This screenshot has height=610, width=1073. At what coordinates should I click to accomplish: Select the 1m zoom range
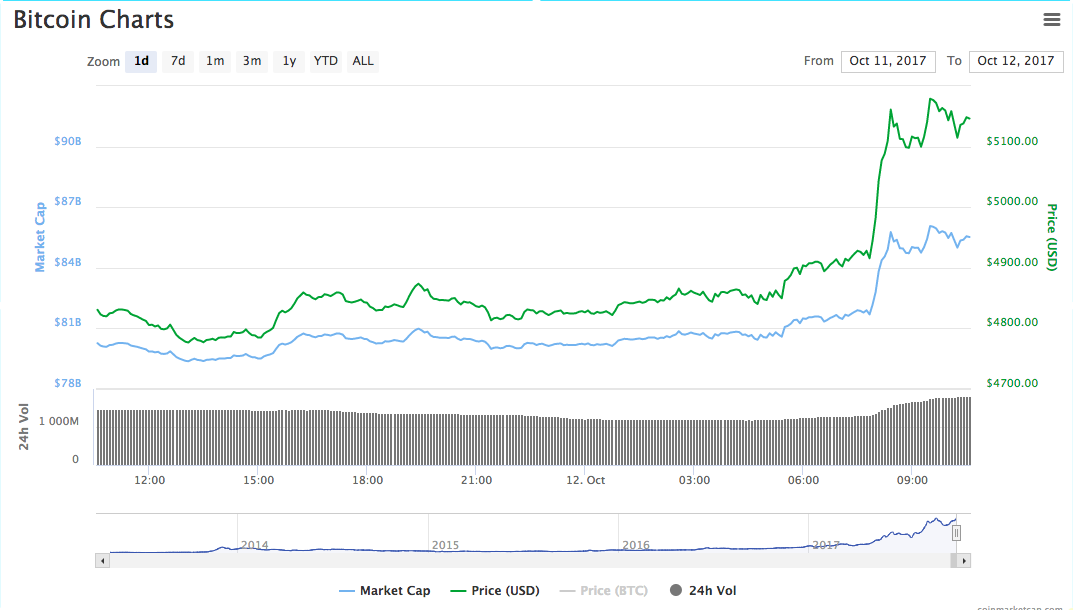click(215, 61)
